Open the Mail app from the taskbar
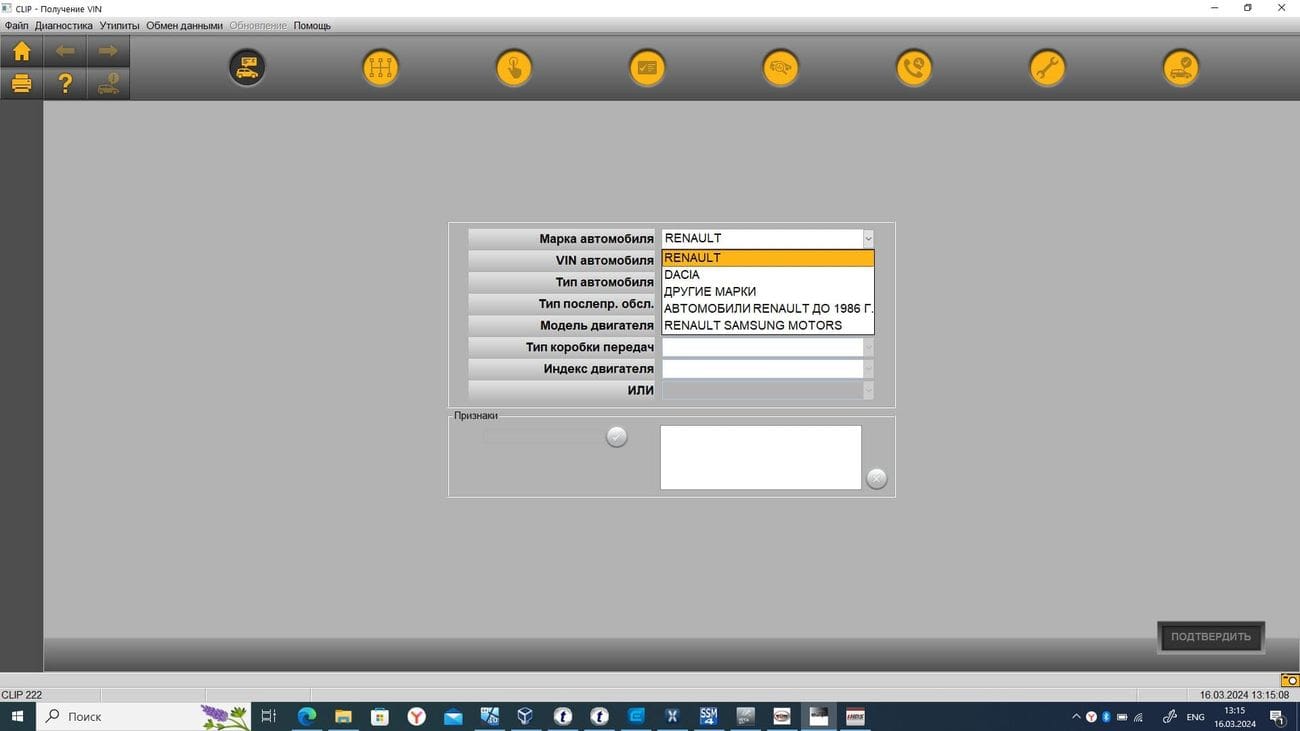1300x731 pixels. tap(453, 716)
